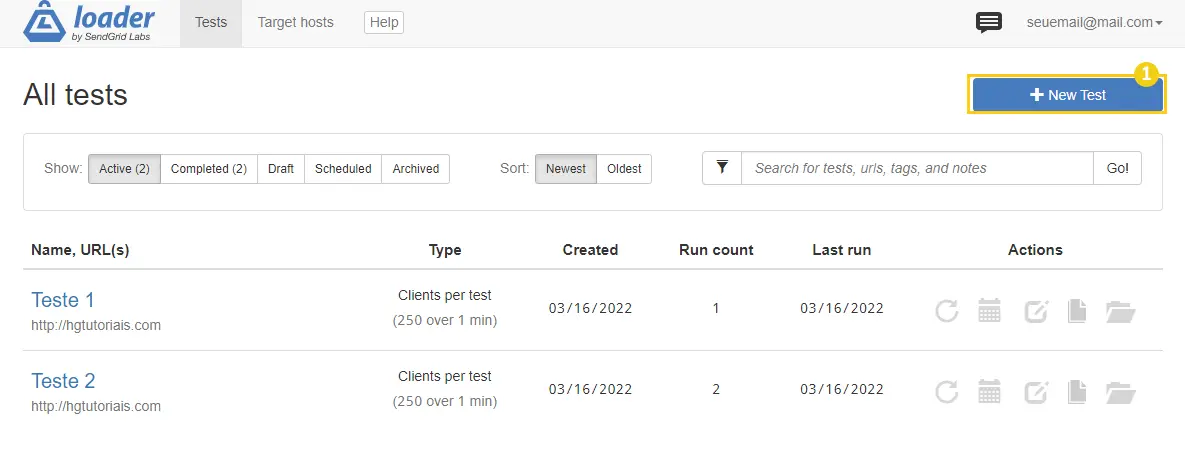1185x461 pixels.
Task: Copy the Teste 1 test
Action: click(x=1077, y=310)
